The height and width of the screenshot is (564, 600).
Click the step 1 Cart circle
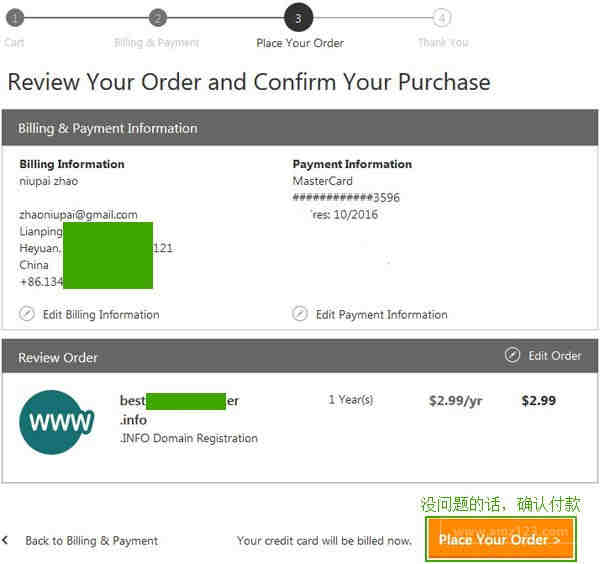pos(15,18)
